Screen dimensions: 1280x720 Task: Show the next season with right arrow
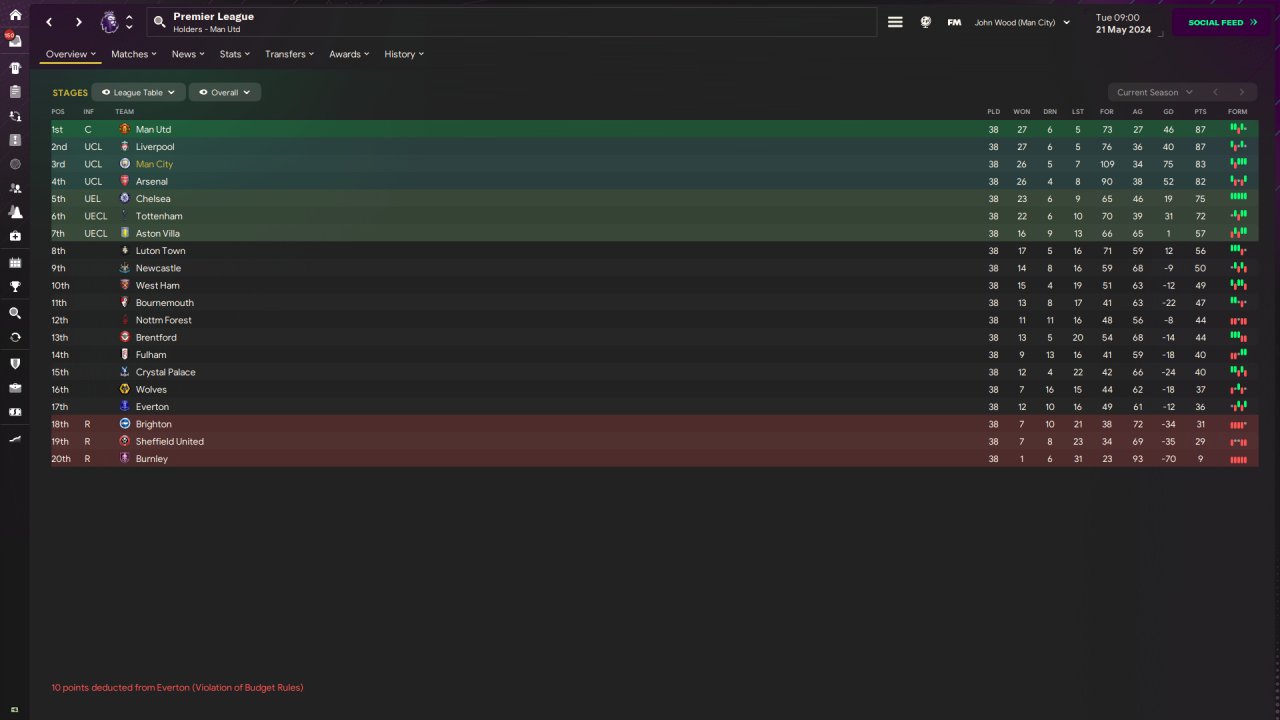coord(1242,92)
